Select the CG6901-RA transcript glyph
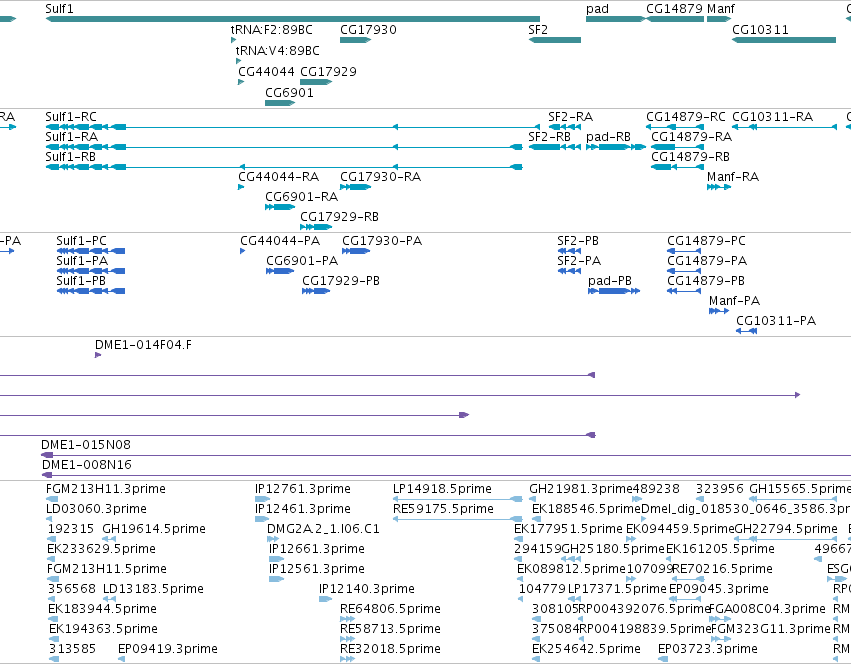851x664 pixels. (x=280, y=207)
